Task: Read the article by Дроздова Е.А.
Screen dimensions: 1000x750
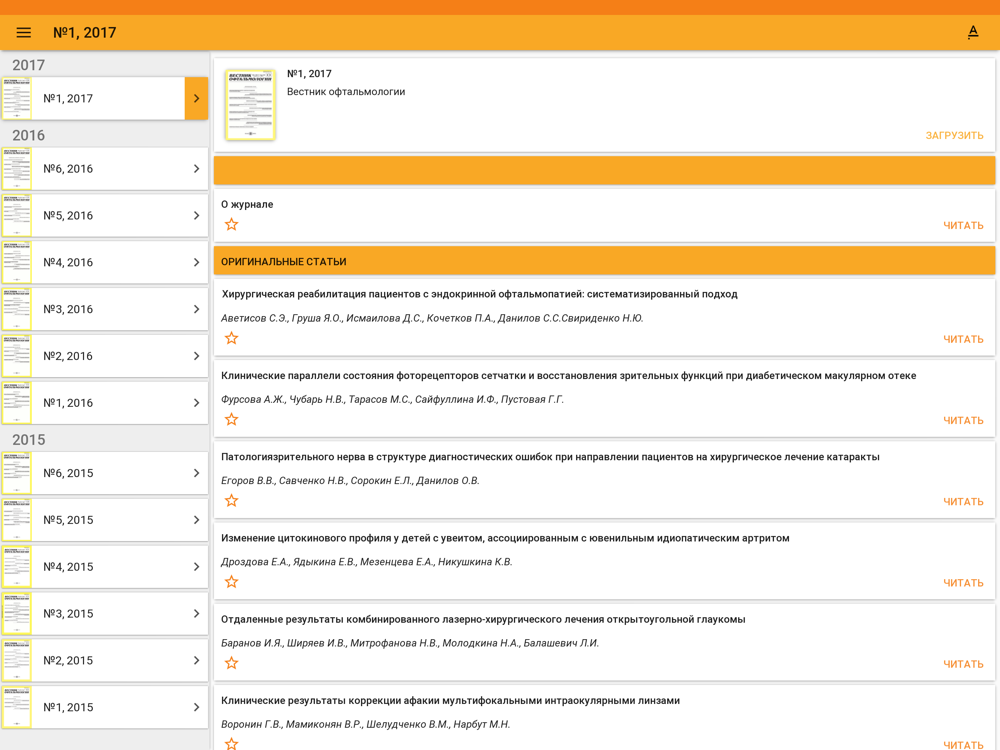Action: point(963,582)
